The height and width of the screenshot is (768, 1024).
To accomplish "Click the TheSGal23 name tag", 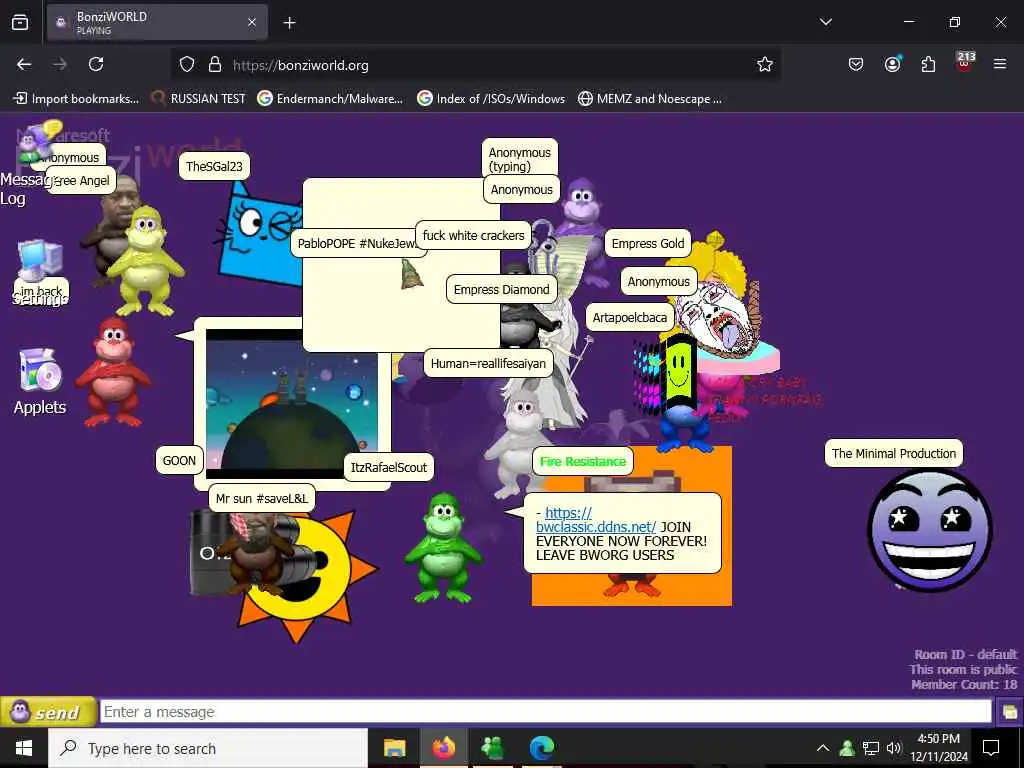I will click(x=214, y=167).
